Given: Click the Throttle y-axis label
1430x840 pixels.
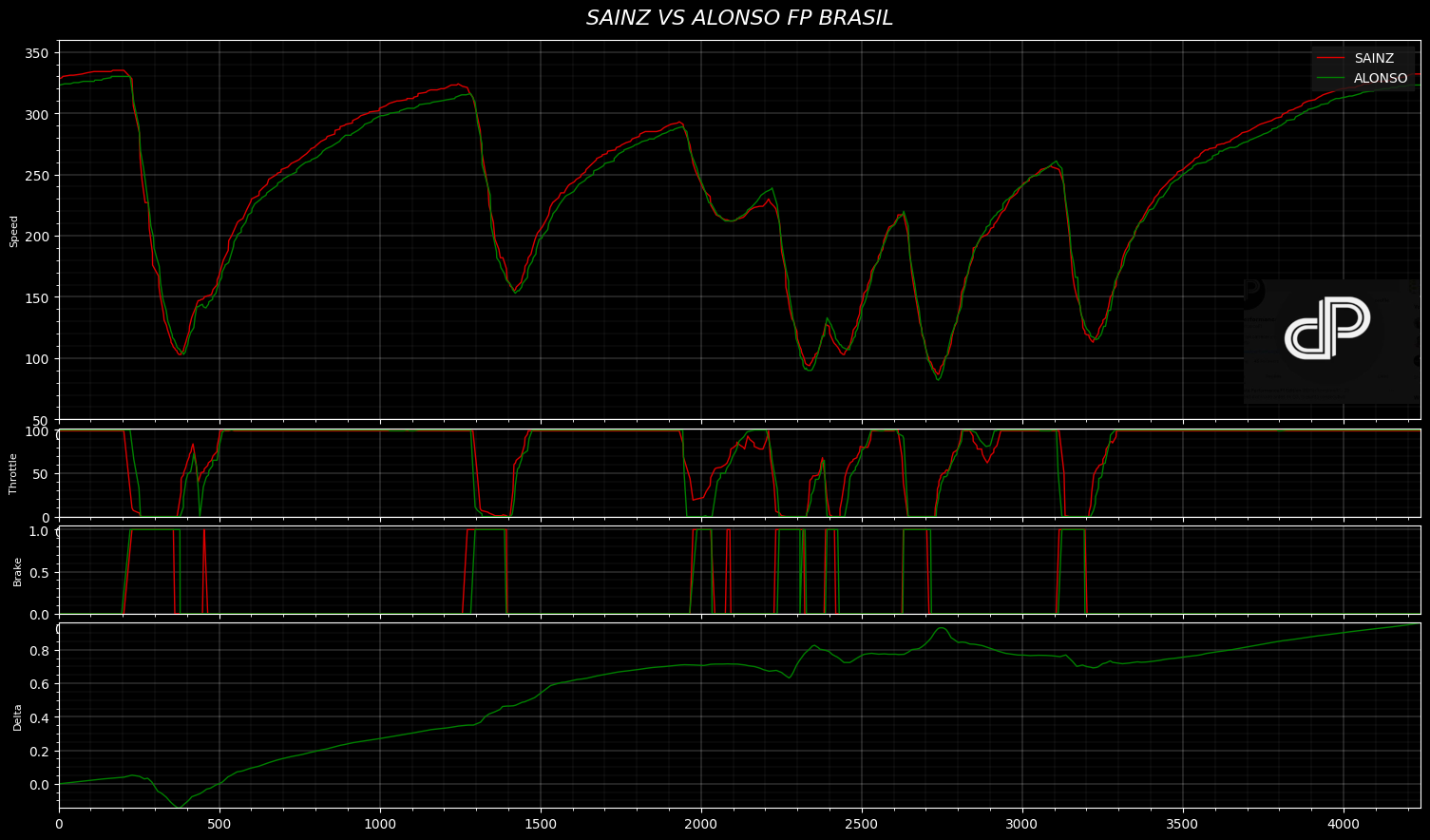Looking at the screenshot, I should (x=14, y=473).
